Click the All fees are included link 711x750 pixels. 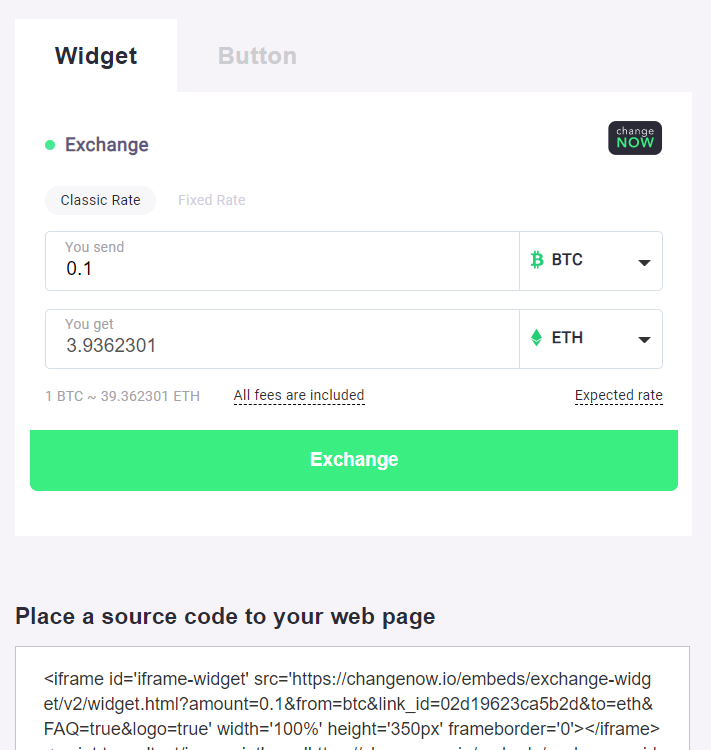[x=299, y=396]
